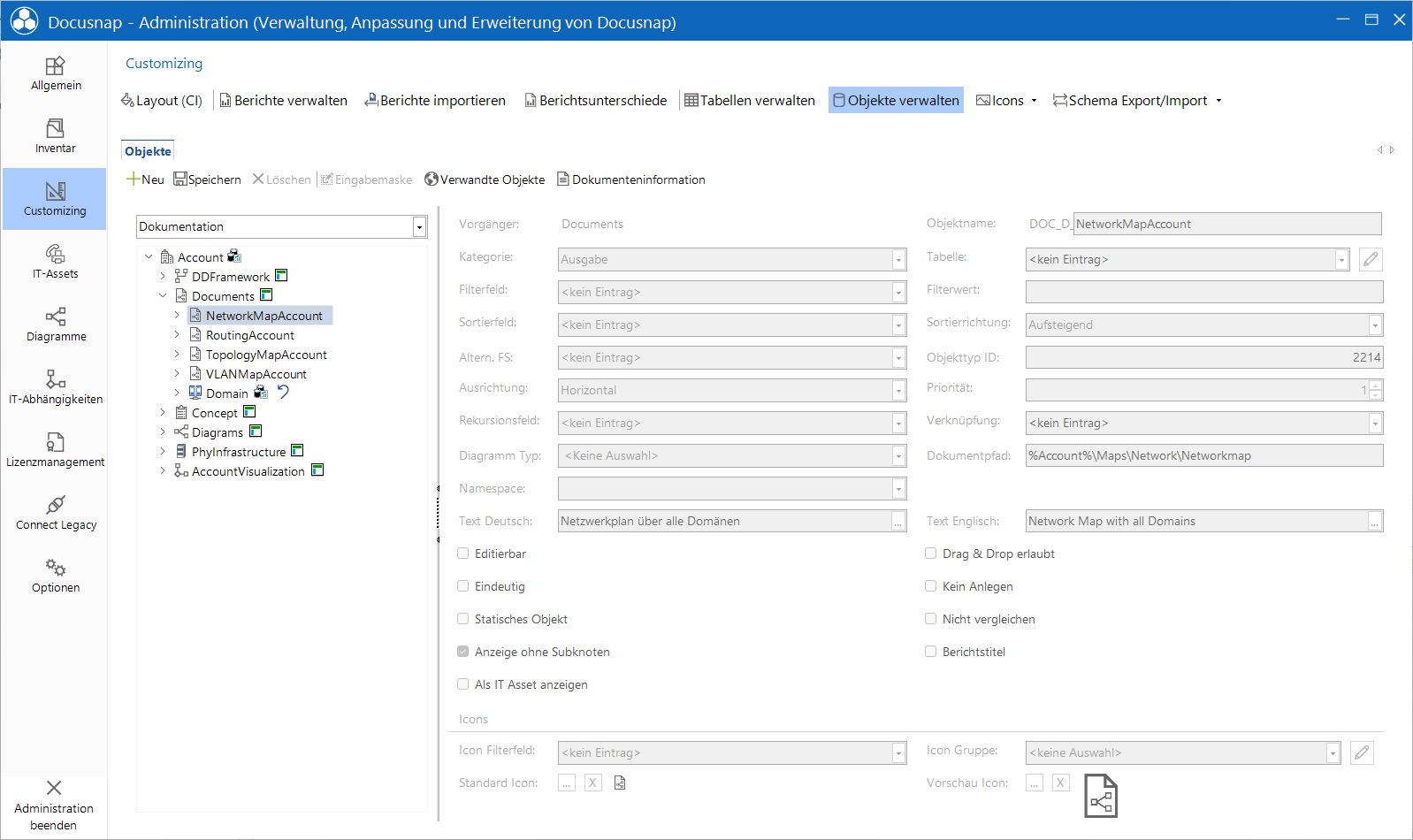Open IT-Assets in the sidebar
1413x840 pixels.
55,262
